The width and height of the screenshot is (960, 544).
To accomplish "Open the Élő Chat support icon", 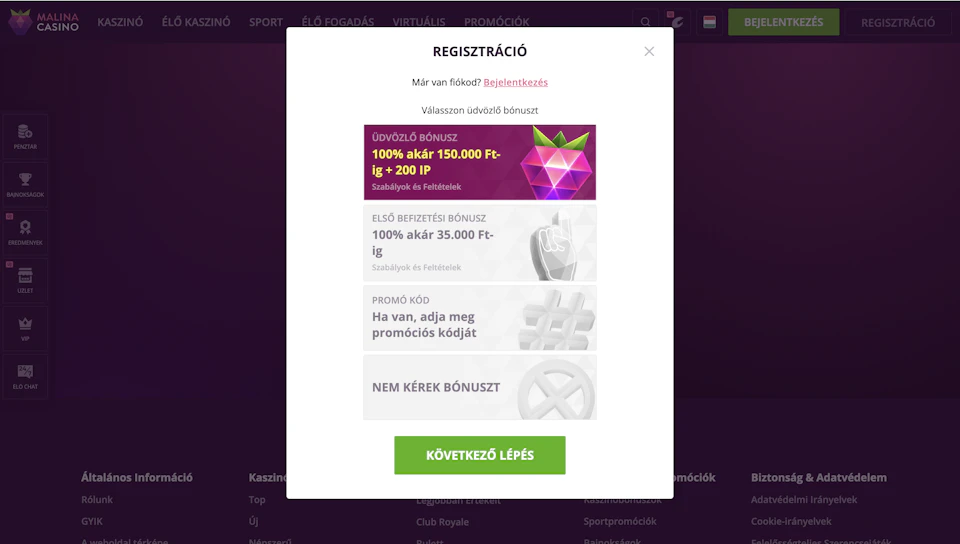I will (x=25, y=377).
